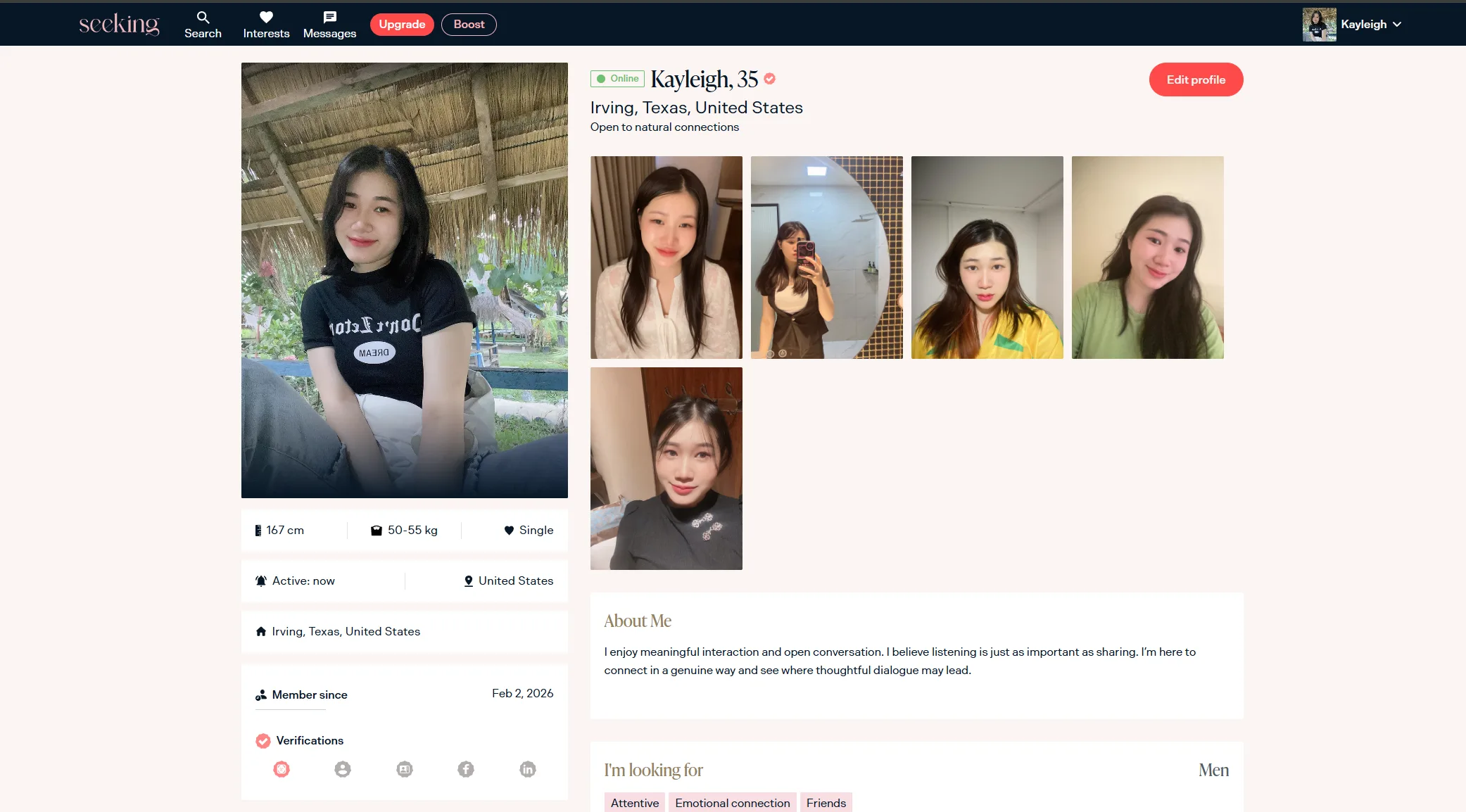This screenshot has width=1466, height=812.
Task: Go to Seeking home via logo
Action: (x=119, y=25)
